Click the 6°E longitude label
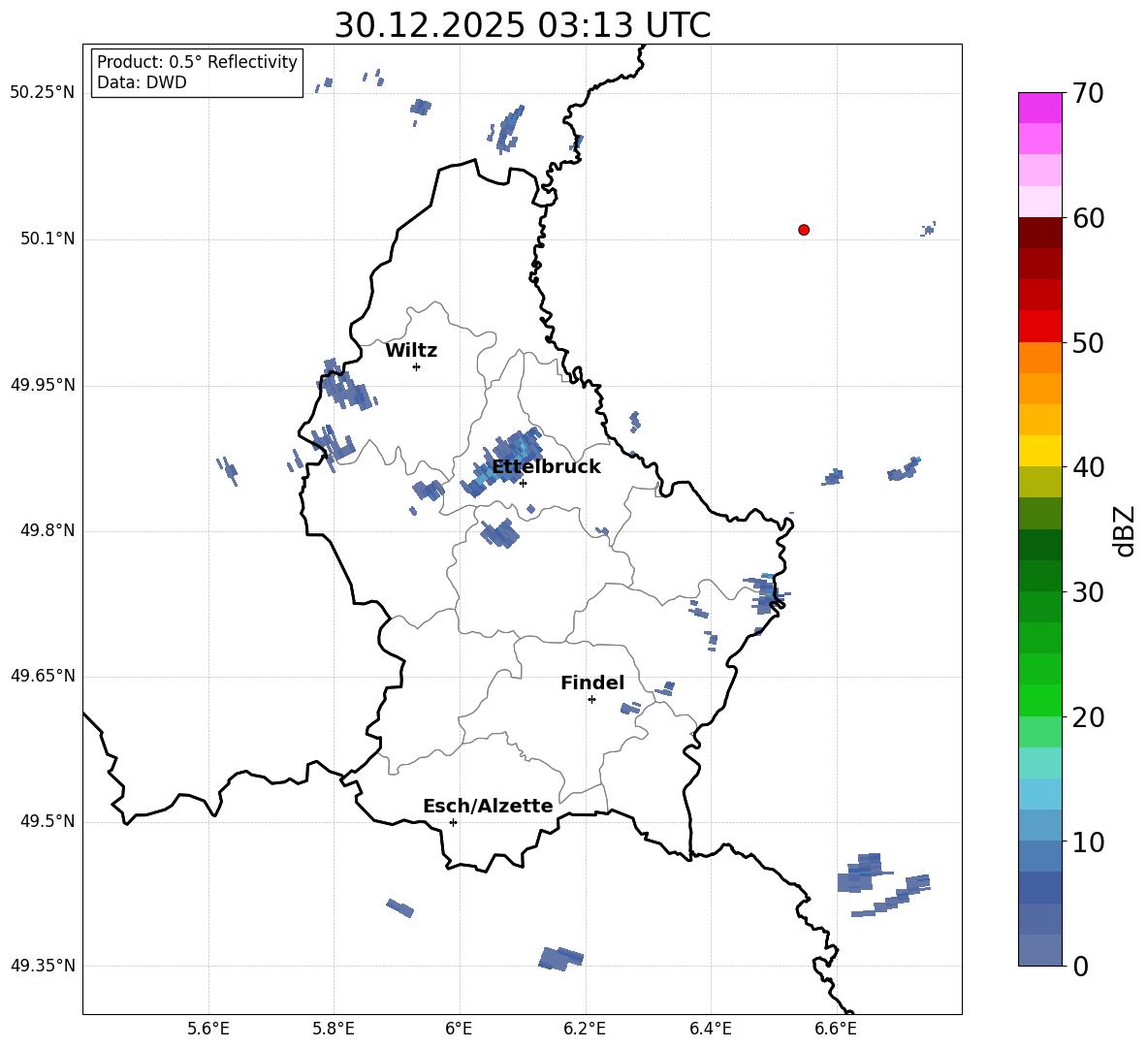This screenshot has height=1048, width=1148. click(x=459, y=1029)
